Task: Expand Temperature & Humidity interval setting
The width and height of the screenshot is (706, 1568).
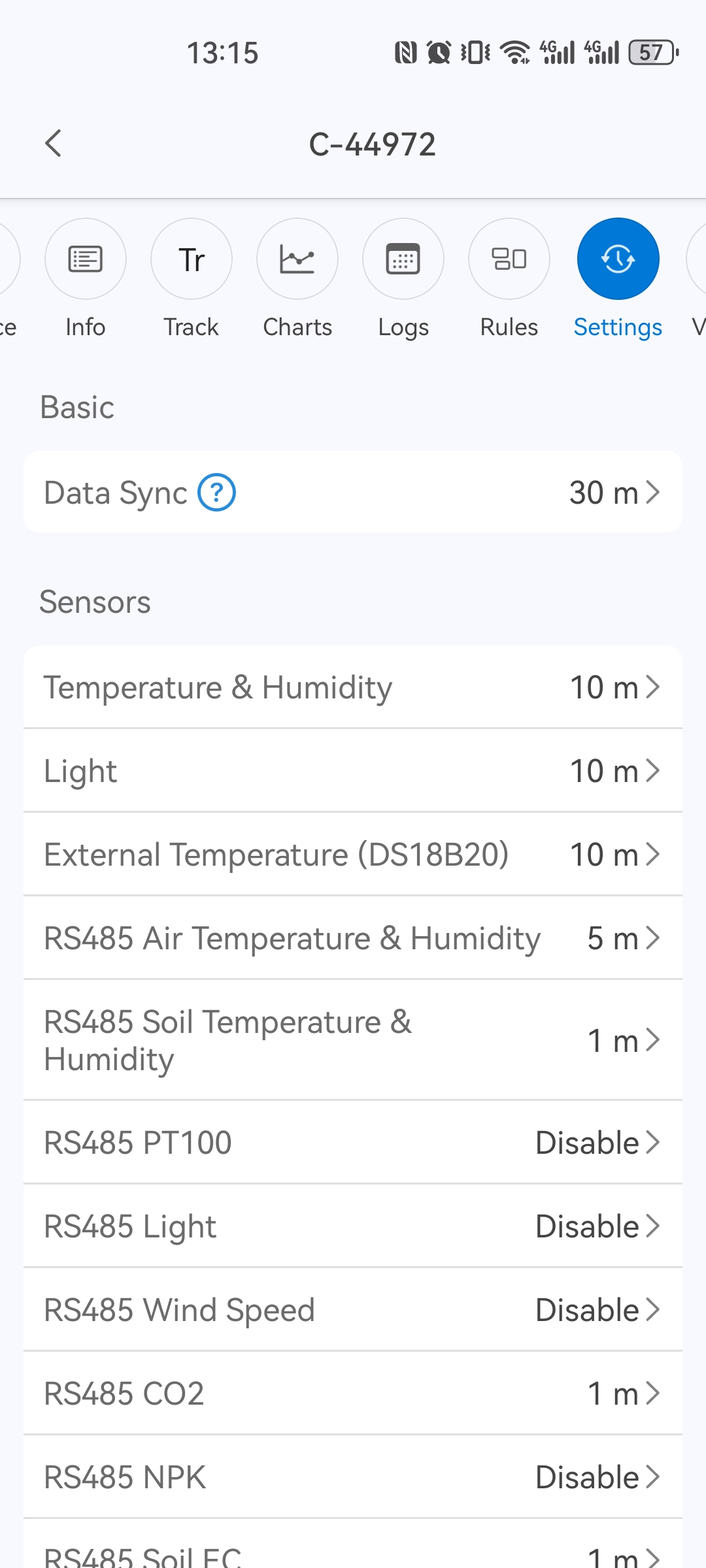Action: coord(353,687)
